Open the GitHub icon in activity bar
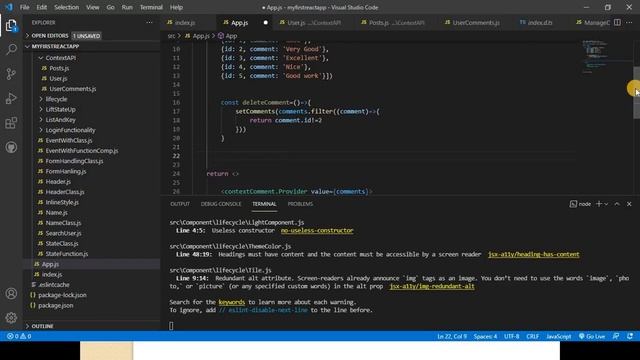This screenshot has width=640, height=360. 11,147
